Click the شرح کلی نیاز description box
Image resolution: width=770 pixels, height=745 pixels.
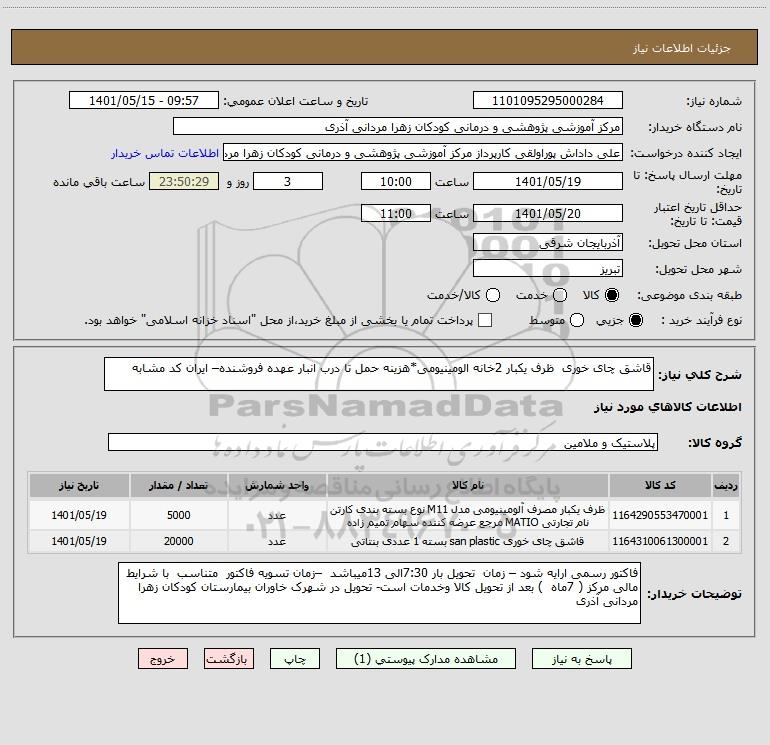379,374
